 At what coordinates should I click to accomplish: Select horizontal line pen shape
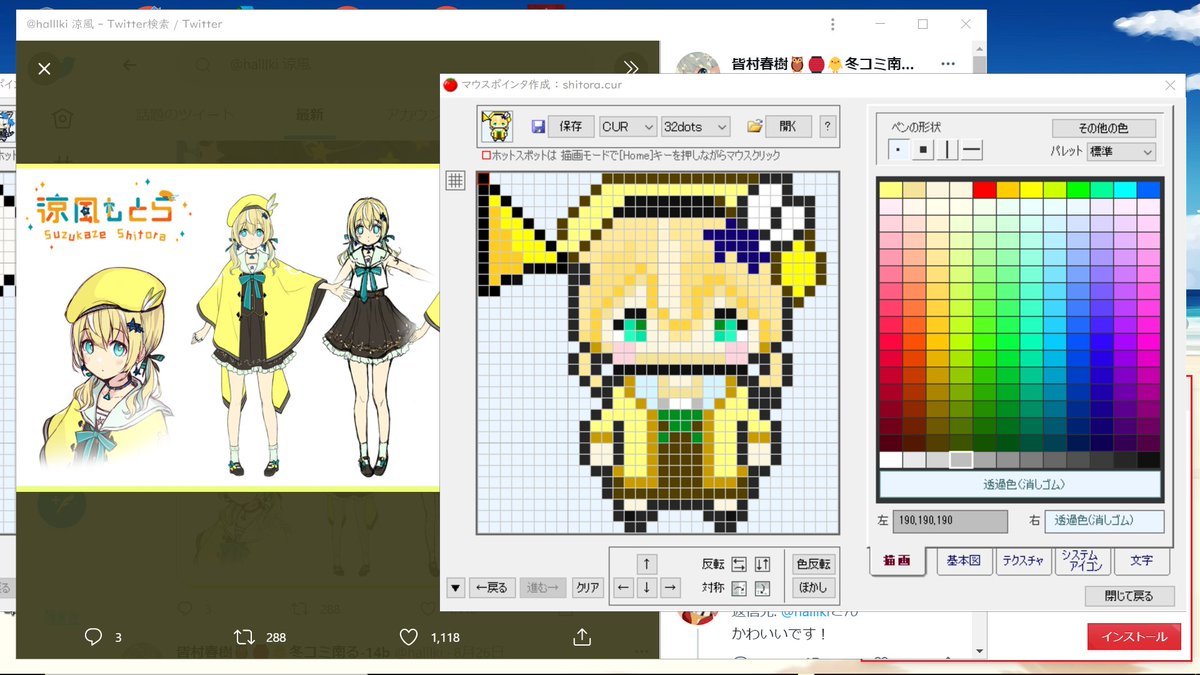tap(971, 150)
